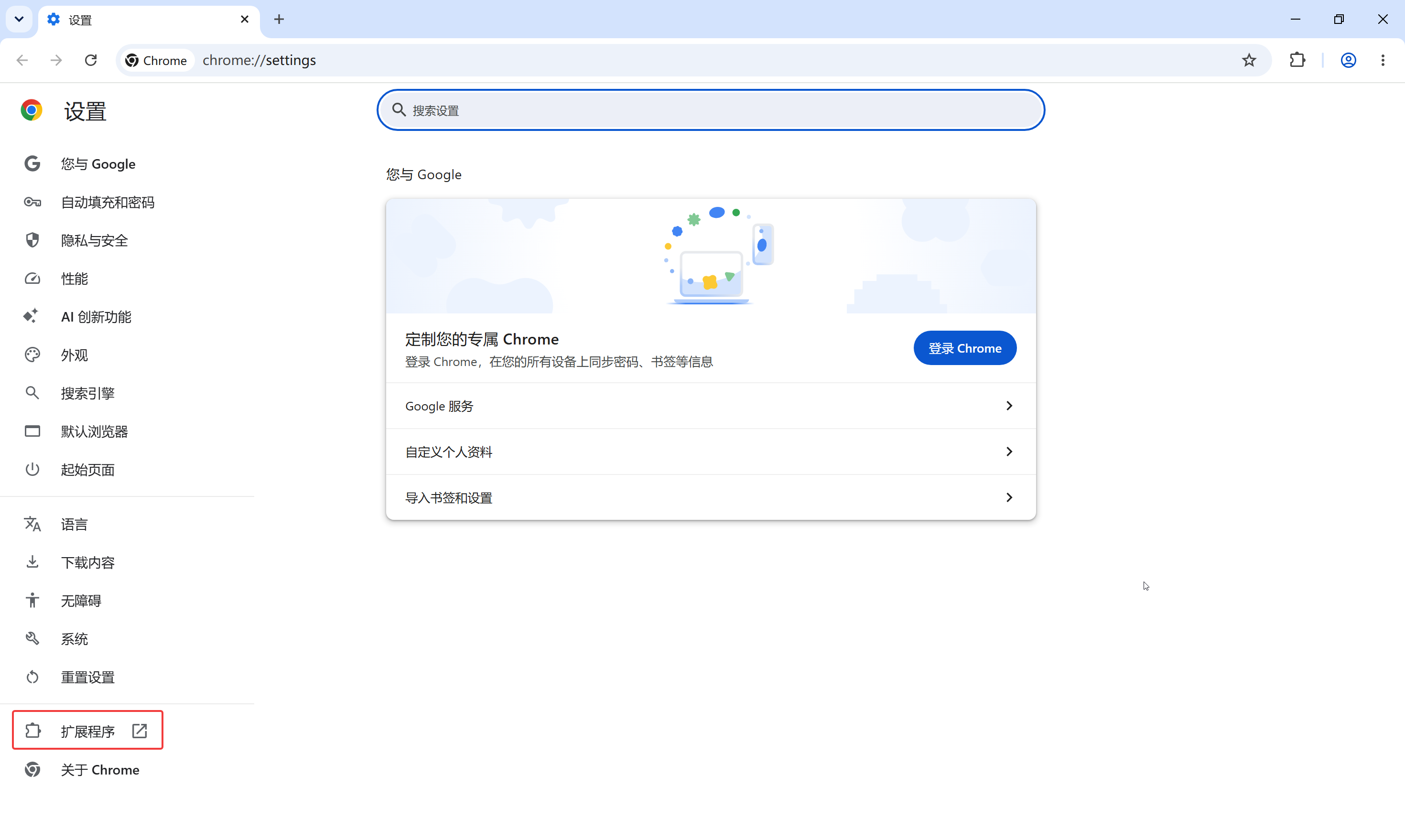Viewport: 1405px width, 840px height.
Task: Click the puzzle icon beside 扩展程序
Action: (x=33, y=731)
